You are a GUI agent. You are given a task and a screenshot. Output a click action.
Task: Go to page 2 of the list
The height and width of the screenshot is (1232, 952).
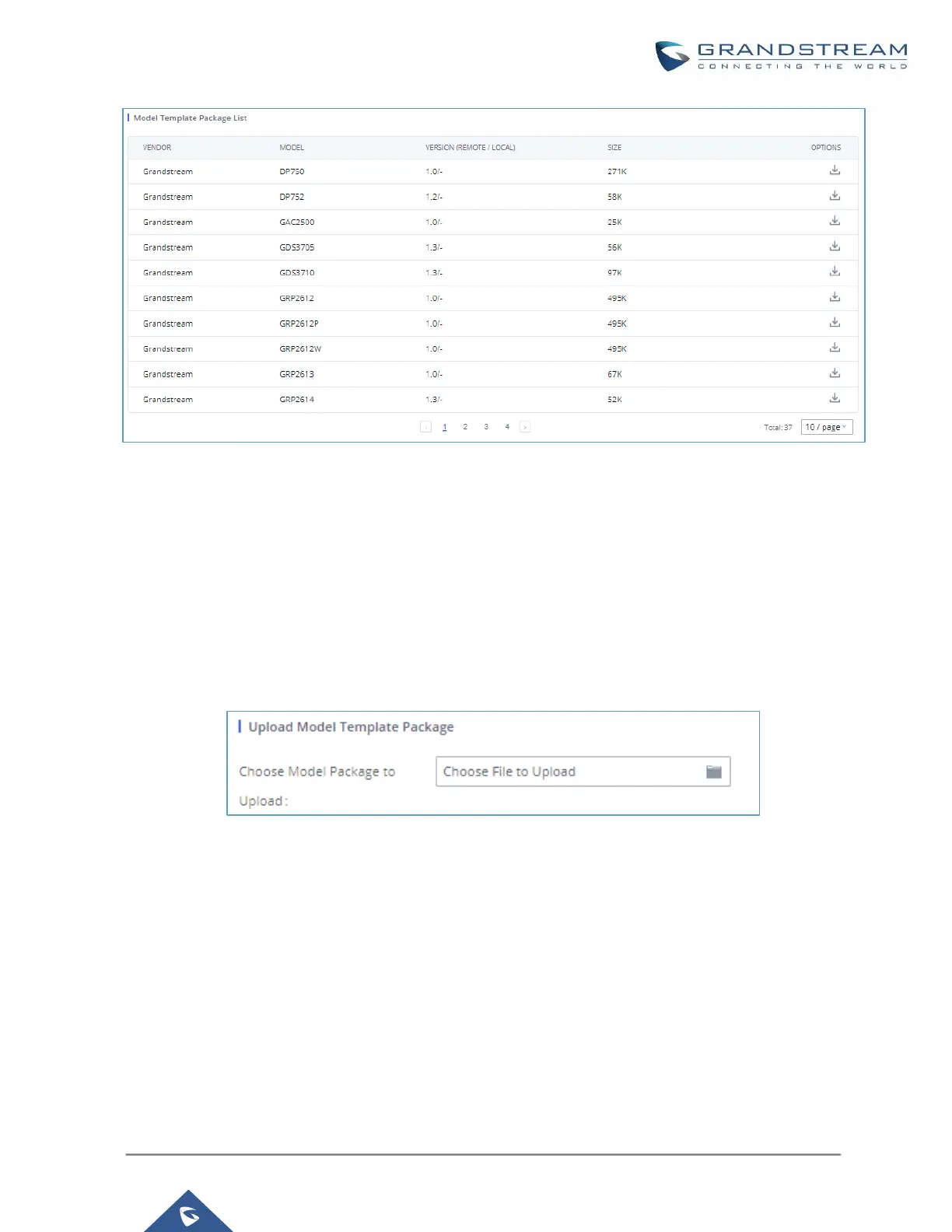(x=465, y=427)
